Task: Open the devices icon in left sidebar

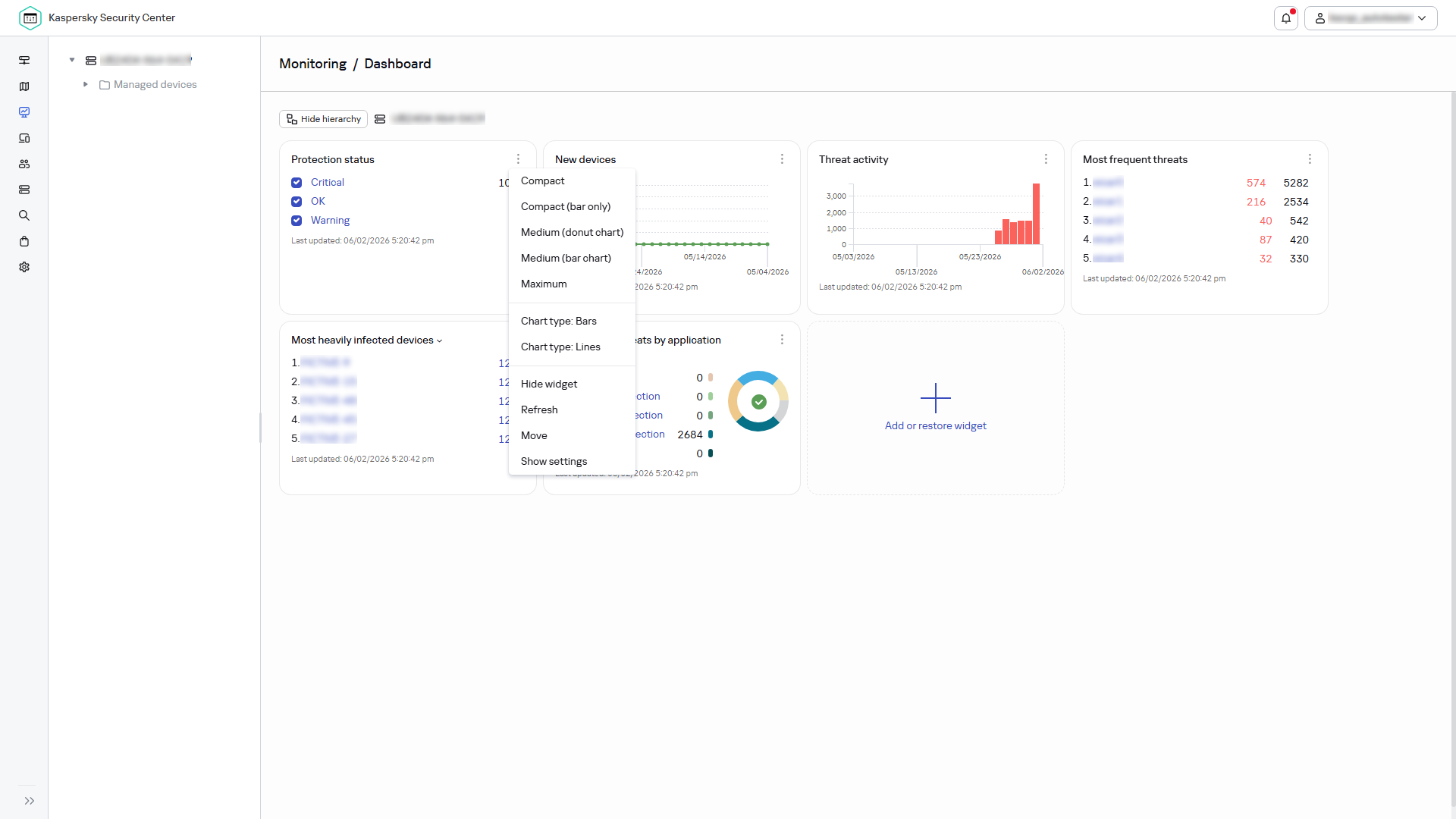Action: click(24, 138)
